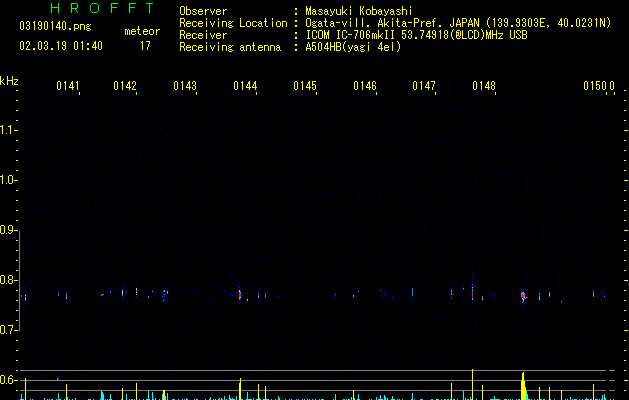Select the ICOM IC-706mkII receiver text
This screenshot has height=400, width=629.
[416, 35]
